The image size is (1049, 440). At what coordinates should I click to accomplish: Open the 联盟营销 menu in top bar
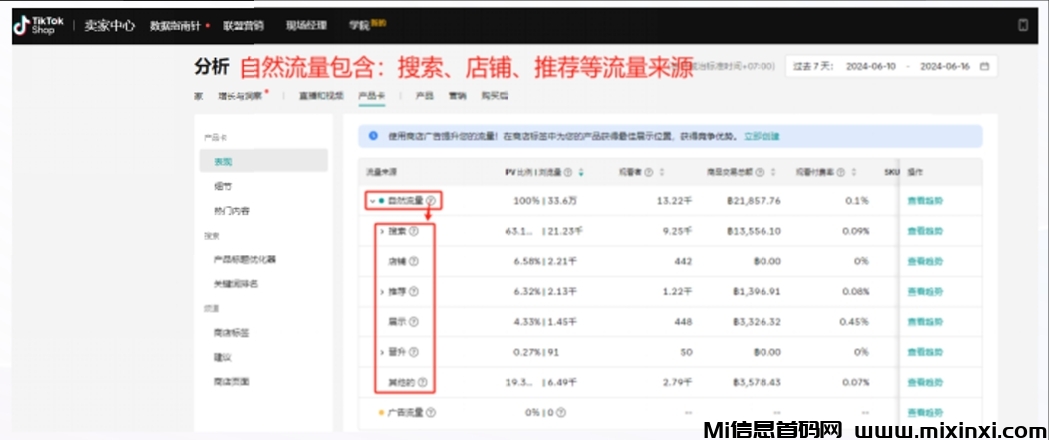coord(243,26)
